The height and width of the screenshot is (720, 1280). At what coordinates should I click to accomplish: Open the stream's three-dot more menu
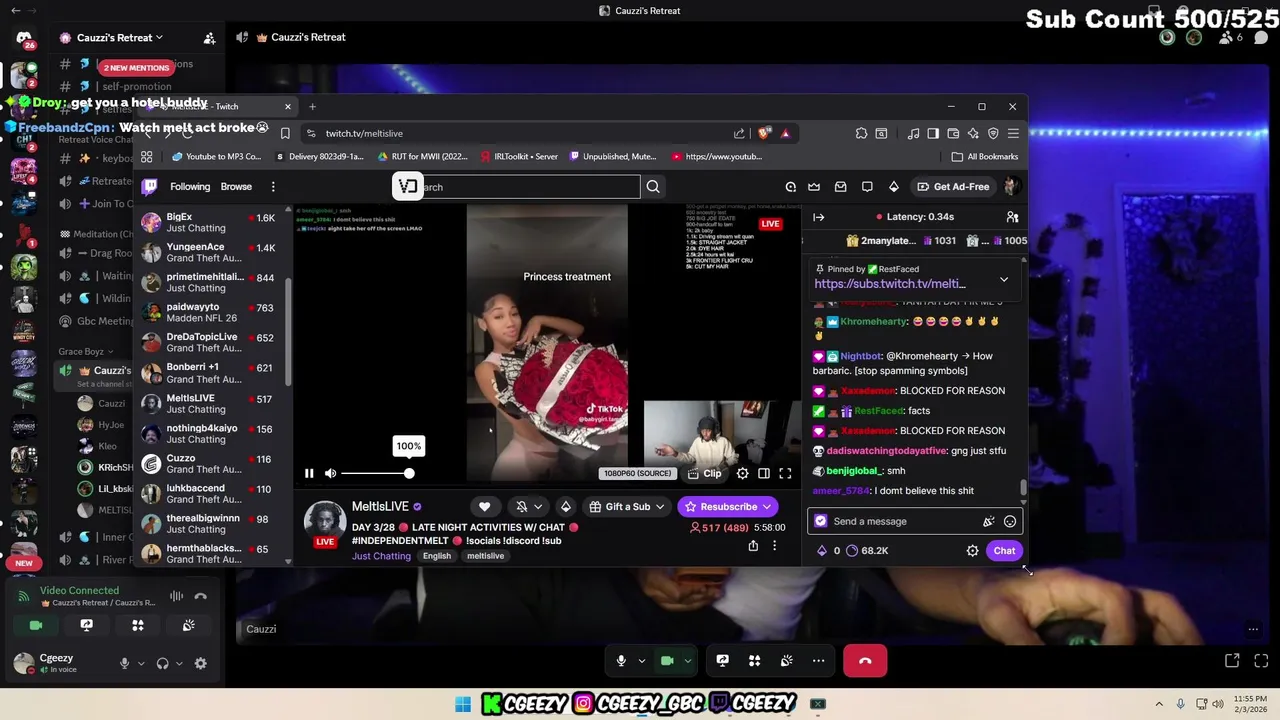coord(774,546)
